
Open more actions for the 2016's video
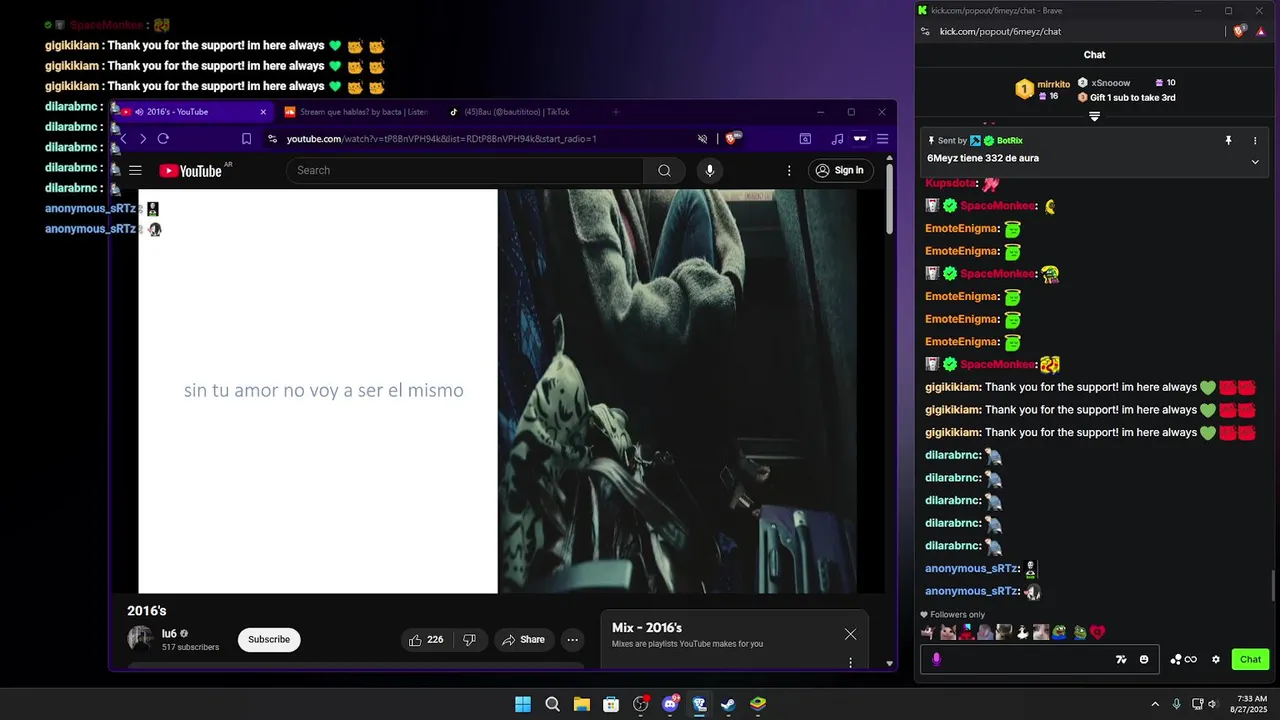(x=572, y=640)
